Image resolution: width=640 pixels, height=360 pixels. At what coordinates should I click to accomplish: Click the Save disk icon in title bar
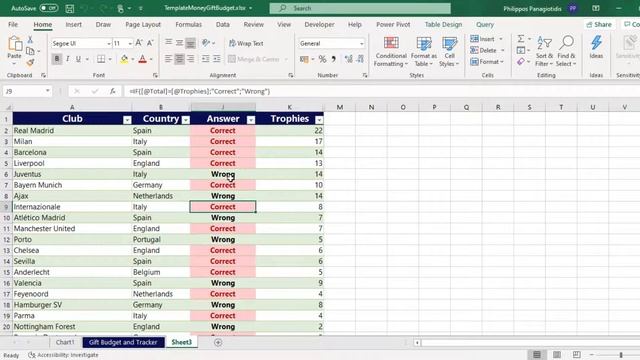click(70, 8)
